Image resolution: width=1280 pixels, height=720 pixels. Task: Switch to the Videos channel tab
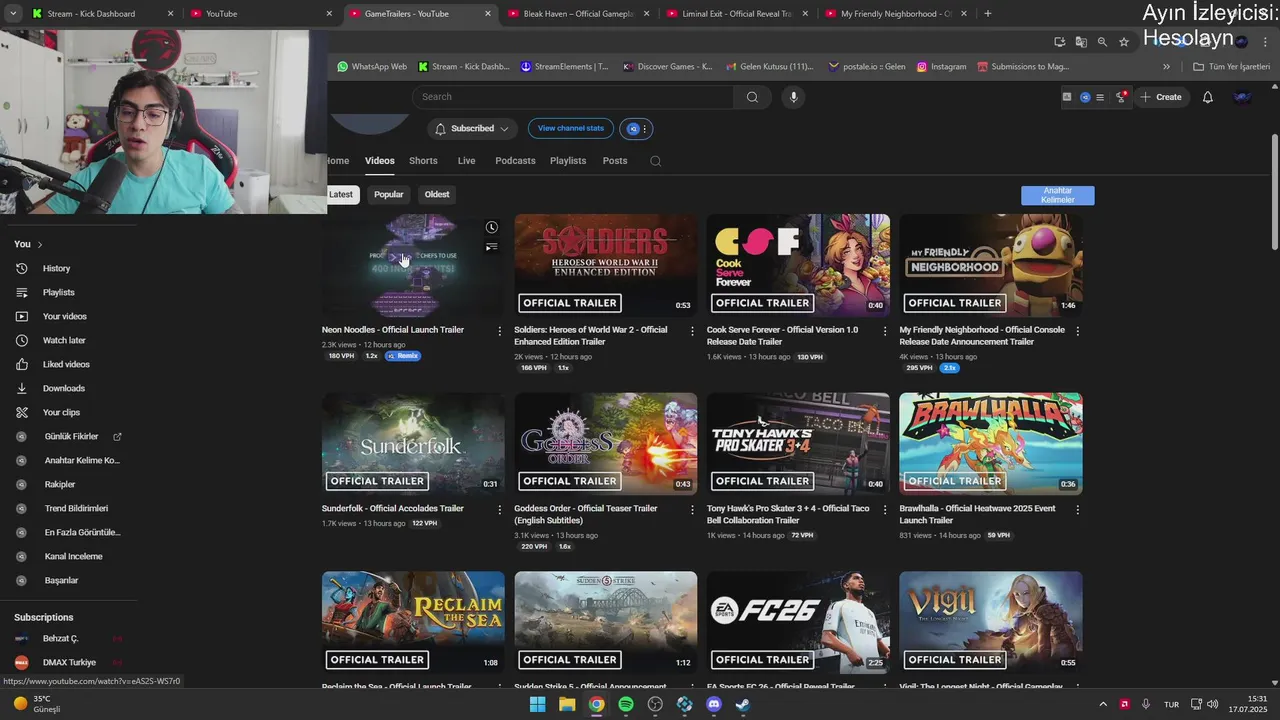pos(379,160)
